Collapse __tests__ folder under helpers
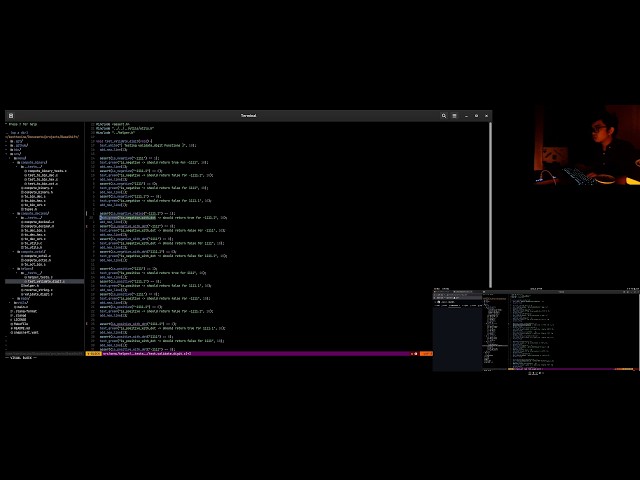The height and width of the screenshot is (480, 640). click(31, 273)
